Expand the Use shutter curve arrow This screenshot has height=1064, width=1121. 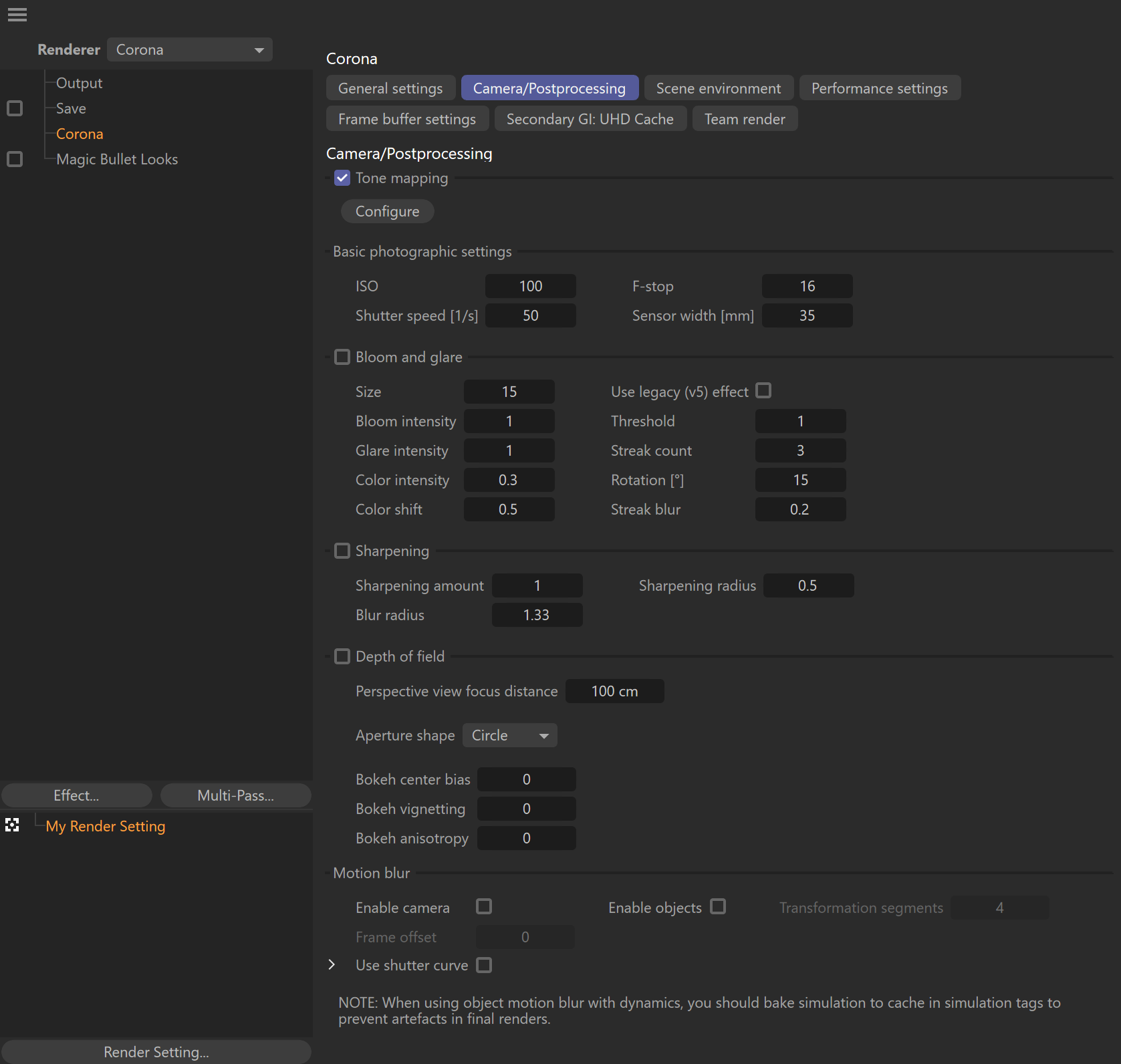332,964
